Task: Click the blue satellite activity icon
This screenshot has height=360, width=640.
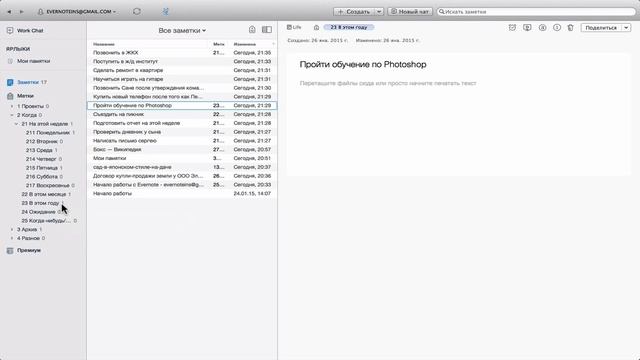Action: (x=165, y=11)
